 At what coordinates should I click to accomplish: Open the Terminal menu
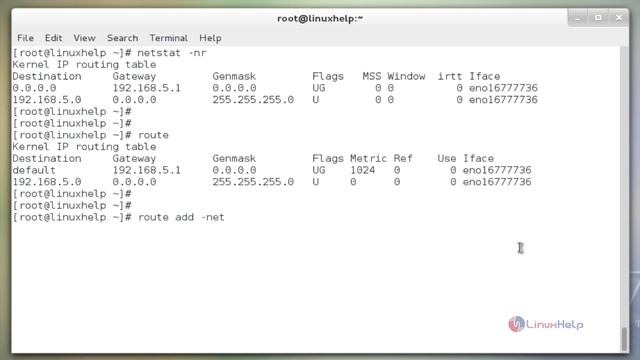tap(169, 38)
